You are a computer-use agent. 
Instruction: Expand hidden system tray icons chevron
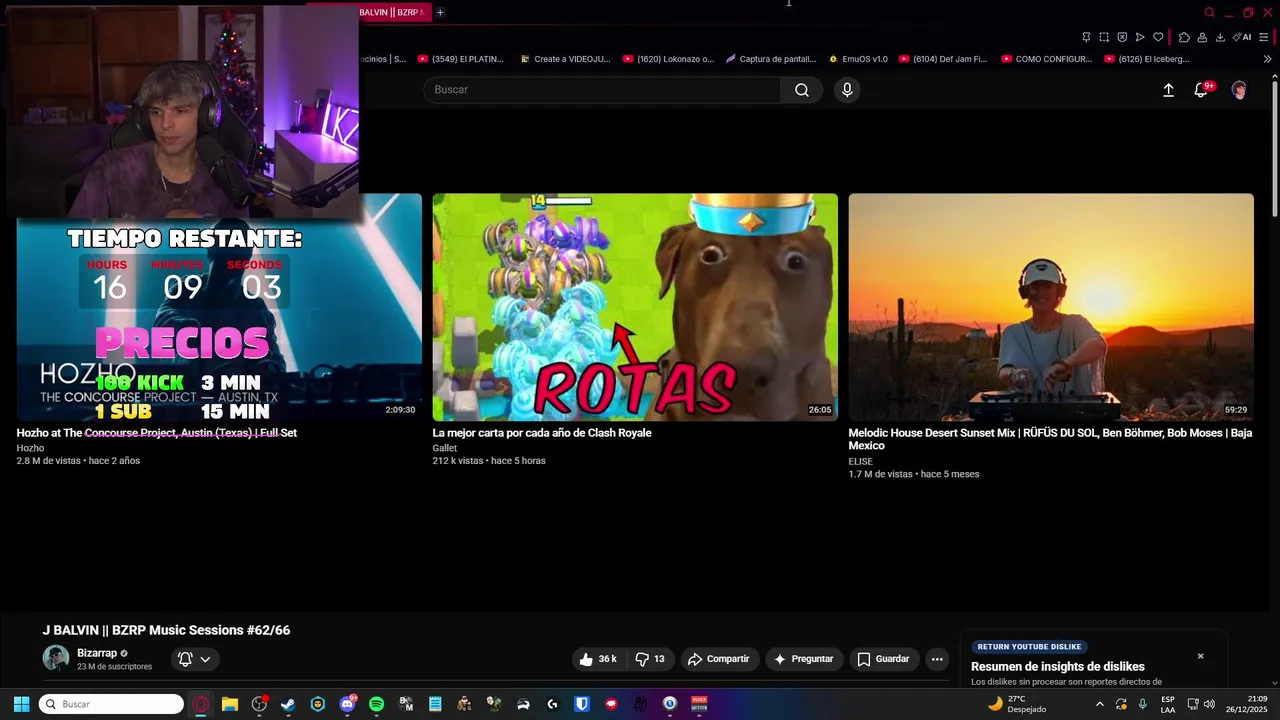[x=1100, y=704]
